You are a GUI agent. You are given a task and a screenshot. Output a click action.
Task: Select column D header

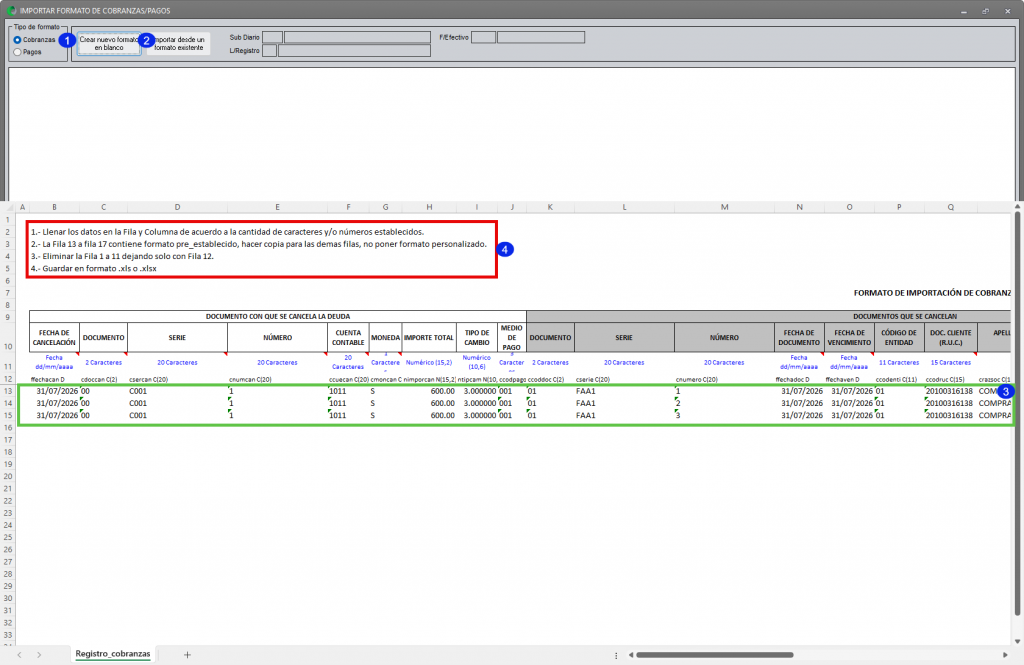coord(177,207)
